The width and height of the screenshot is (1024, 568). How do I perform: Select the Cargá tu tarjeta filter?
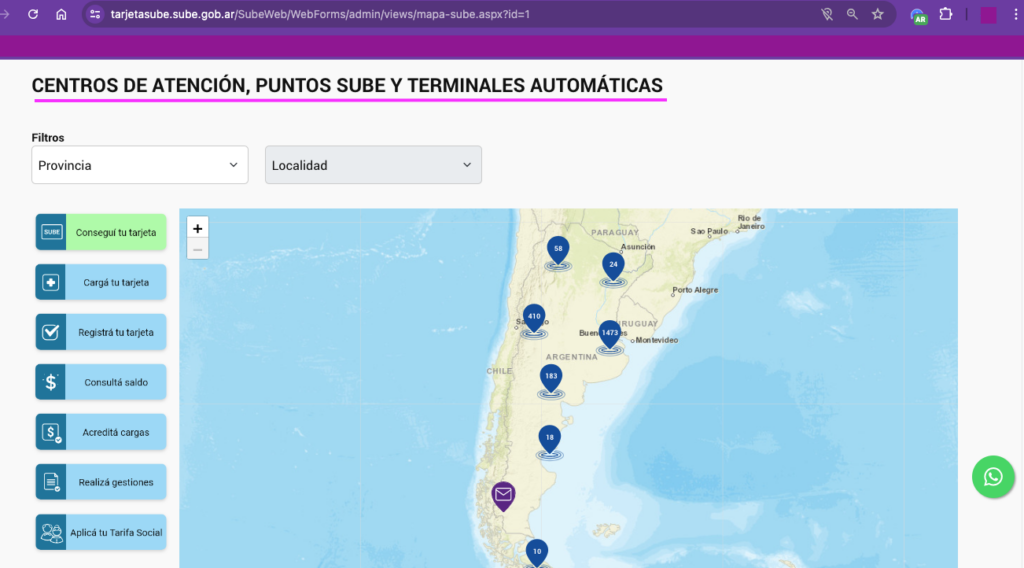(101, 282)
